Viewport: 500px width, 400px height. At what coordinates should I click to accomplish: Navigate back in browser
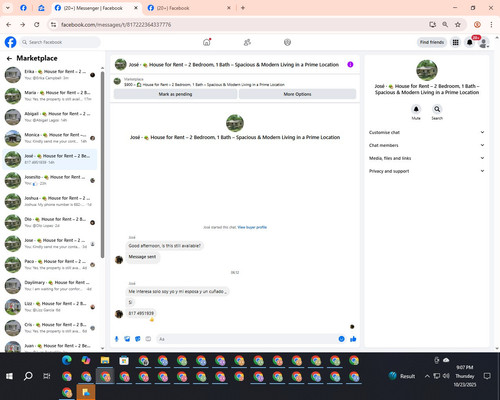click(x=9, y=25)
